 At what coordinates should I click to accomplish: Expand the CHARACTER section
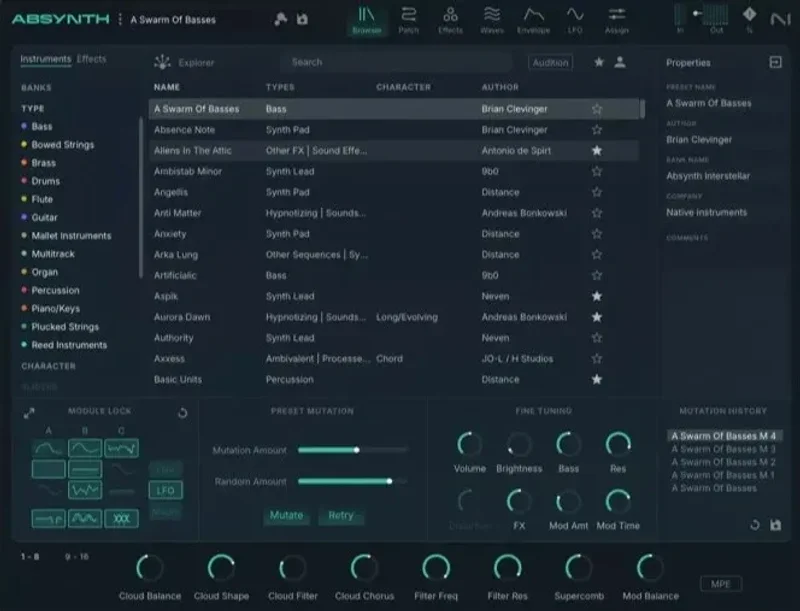pos(48,366)
